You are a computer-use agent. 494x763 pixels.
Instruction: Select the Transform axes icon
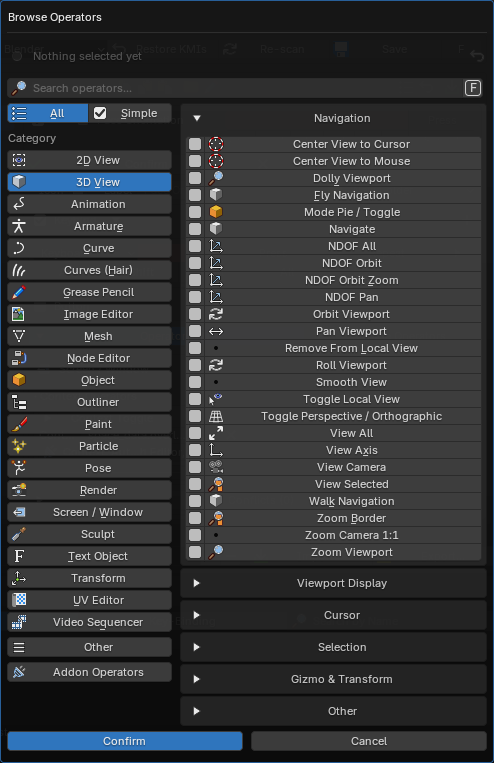pyautogui.click(x=19, y=578)
